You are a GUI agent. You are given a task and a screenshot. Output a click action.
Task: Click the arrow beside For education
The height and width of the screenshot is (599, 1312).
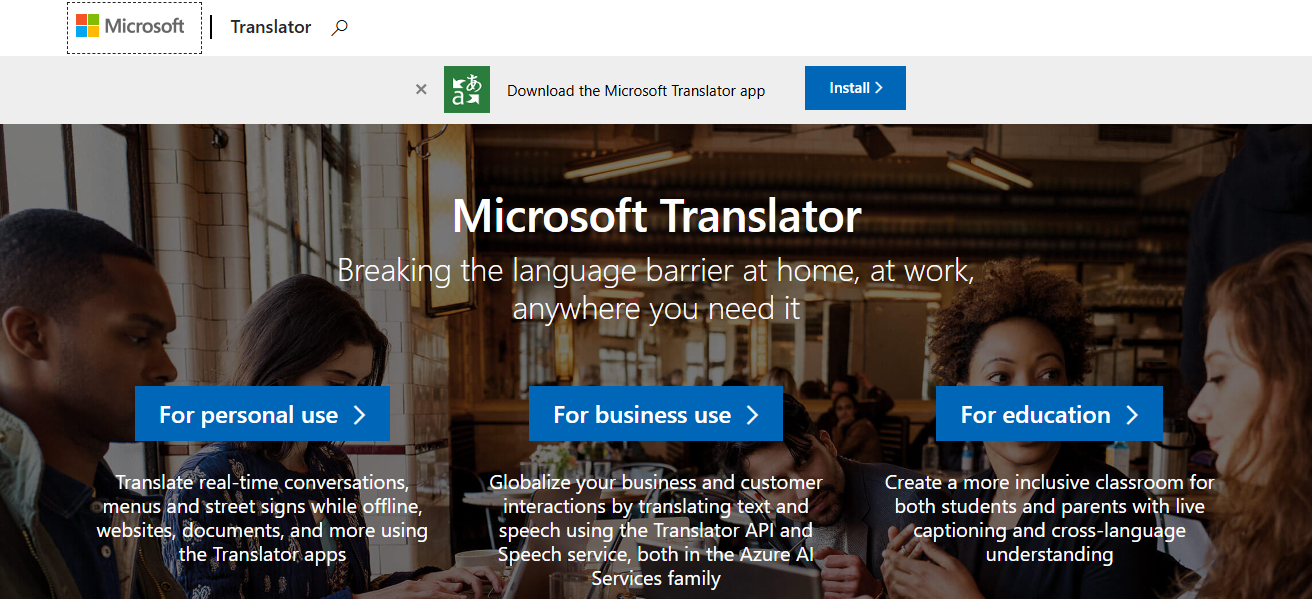coord(1132,416)
